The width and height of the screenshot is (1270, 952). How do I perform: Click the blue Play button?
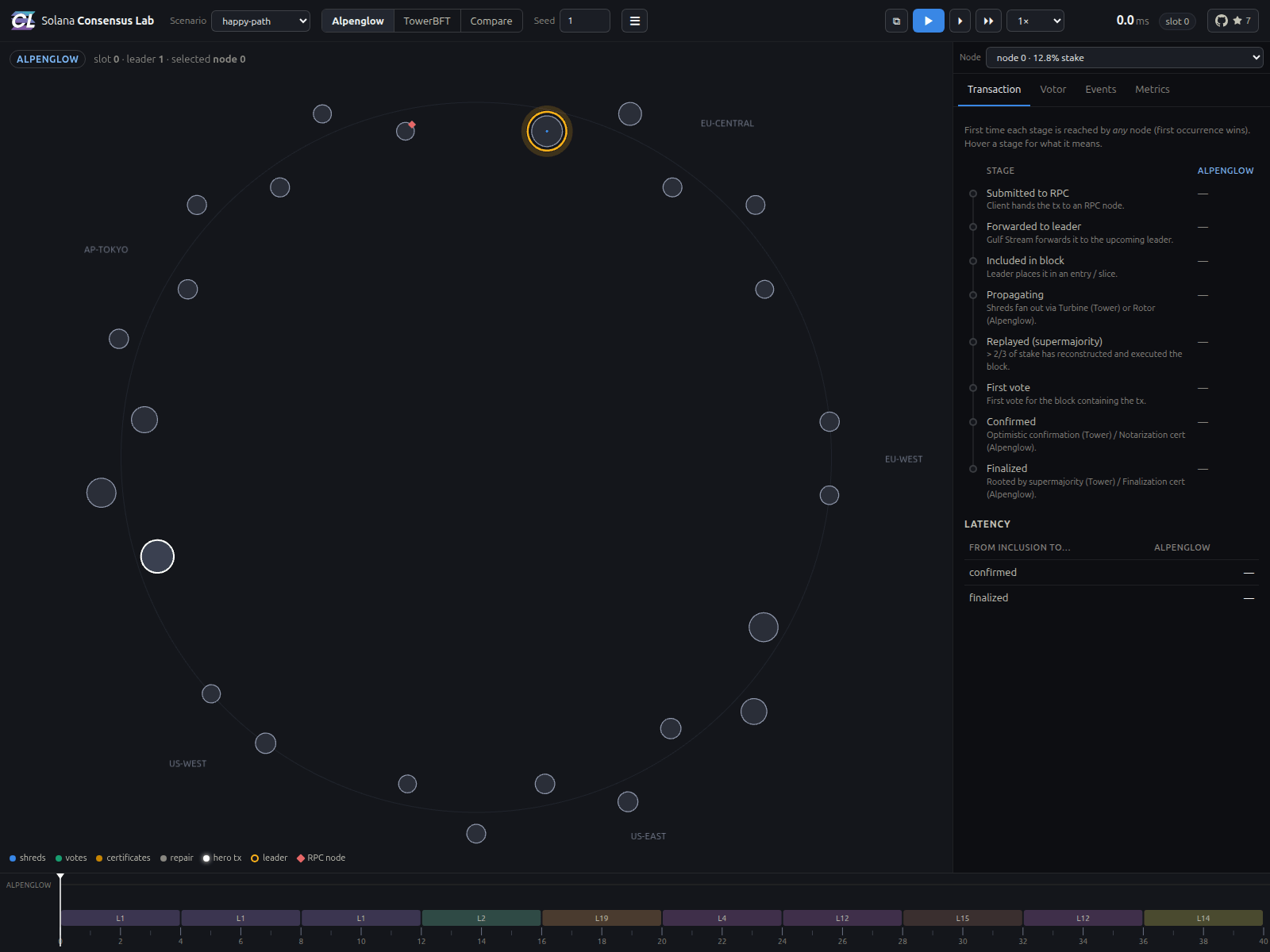928,21
